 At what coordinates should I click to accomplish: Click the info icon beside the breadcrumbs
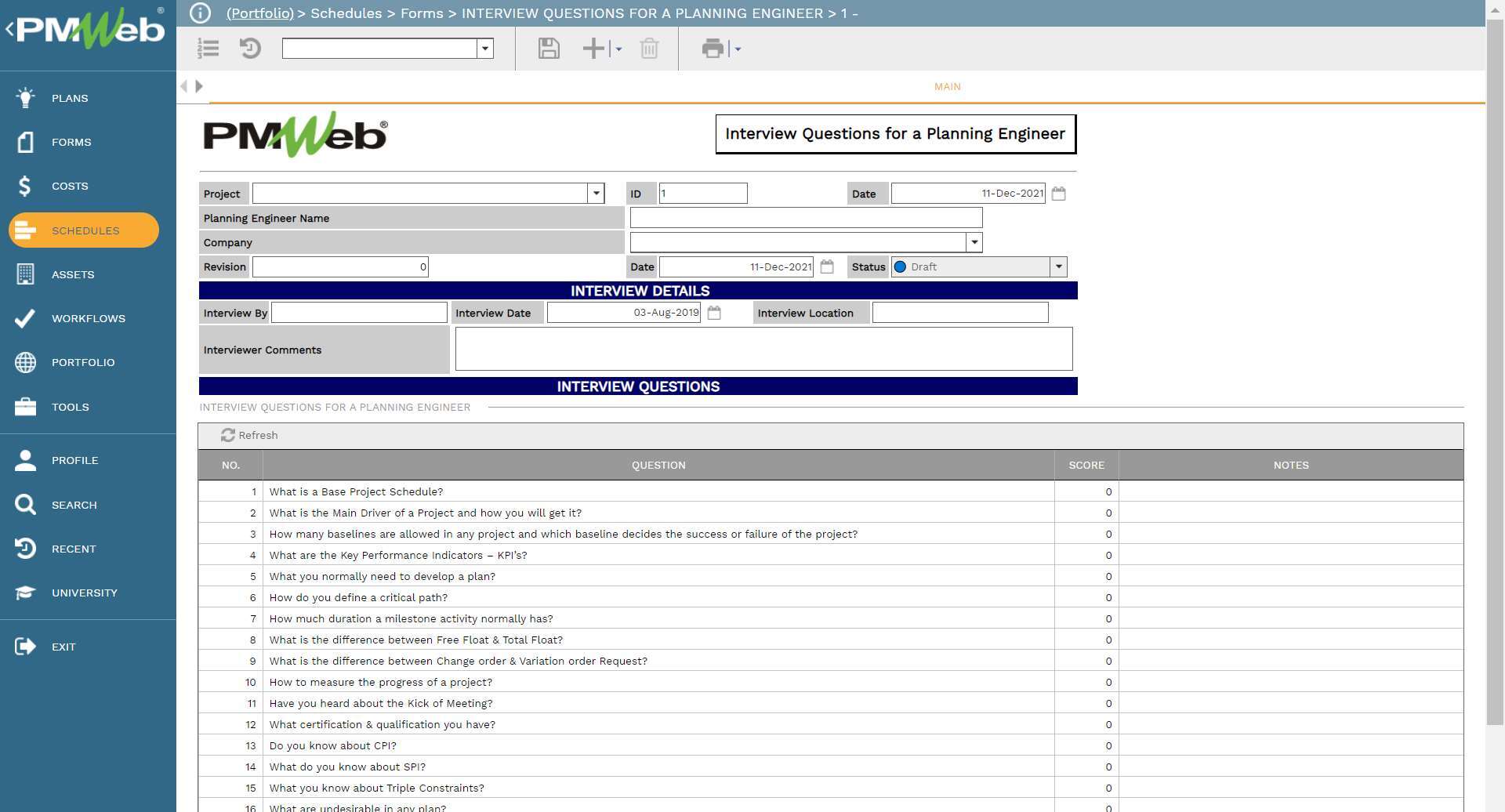201,13
